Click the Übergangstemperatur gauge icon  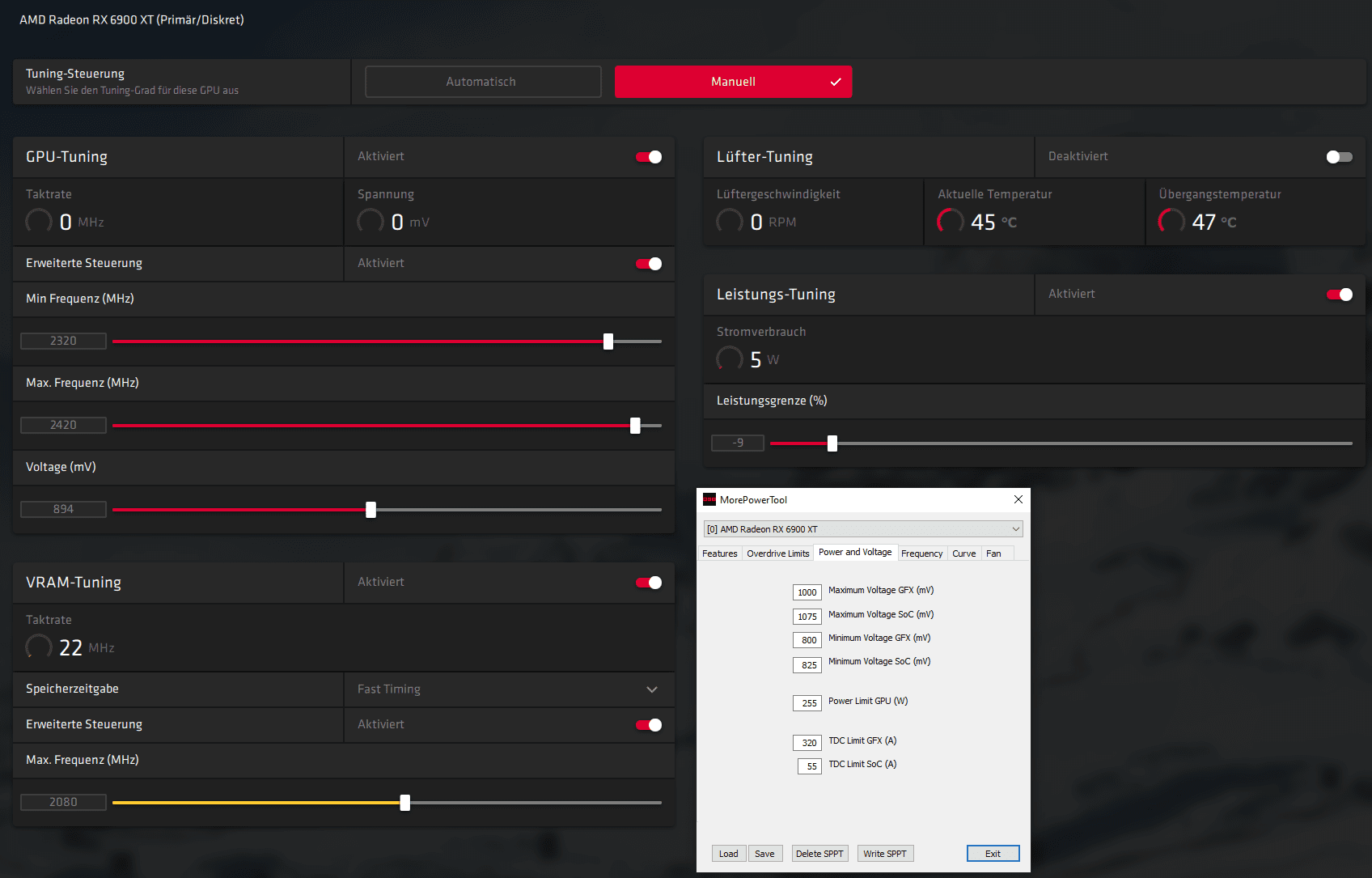pos(1171,221)
